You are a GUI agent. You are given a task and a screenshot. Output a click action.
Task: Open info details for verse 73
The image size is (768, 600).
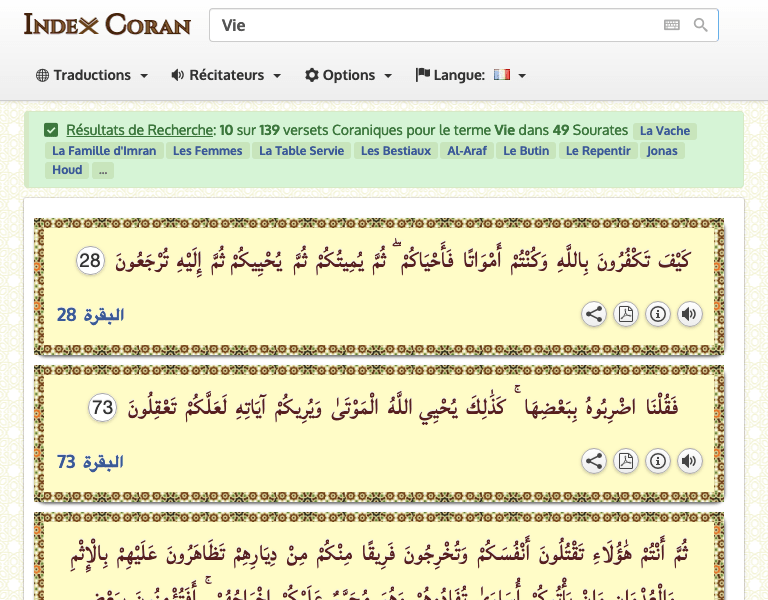coord(658,461)
